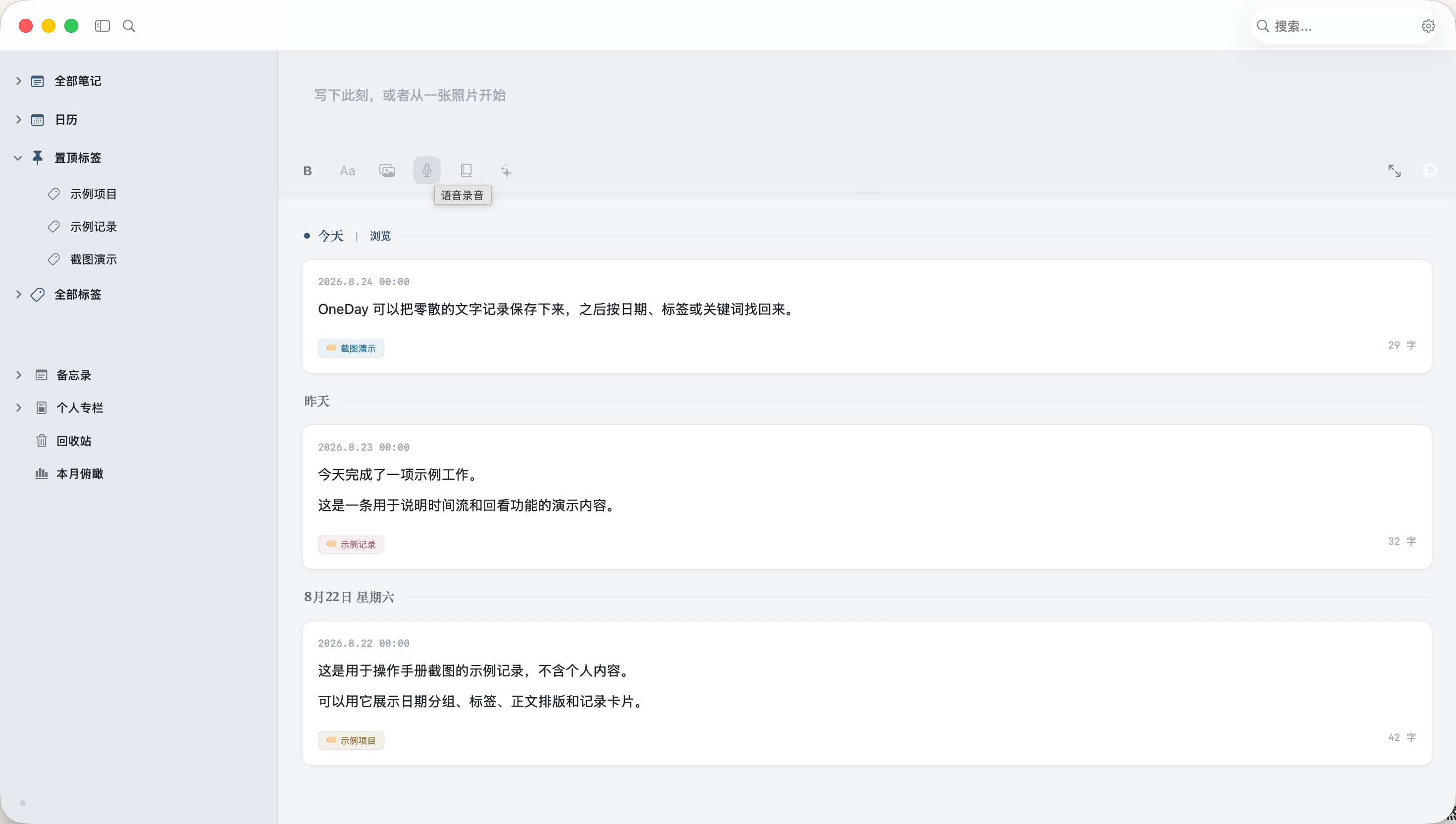Click the 备忘录 memo icon
Image resolution: width=1456 pixels, height=824 pixels.
41,375
